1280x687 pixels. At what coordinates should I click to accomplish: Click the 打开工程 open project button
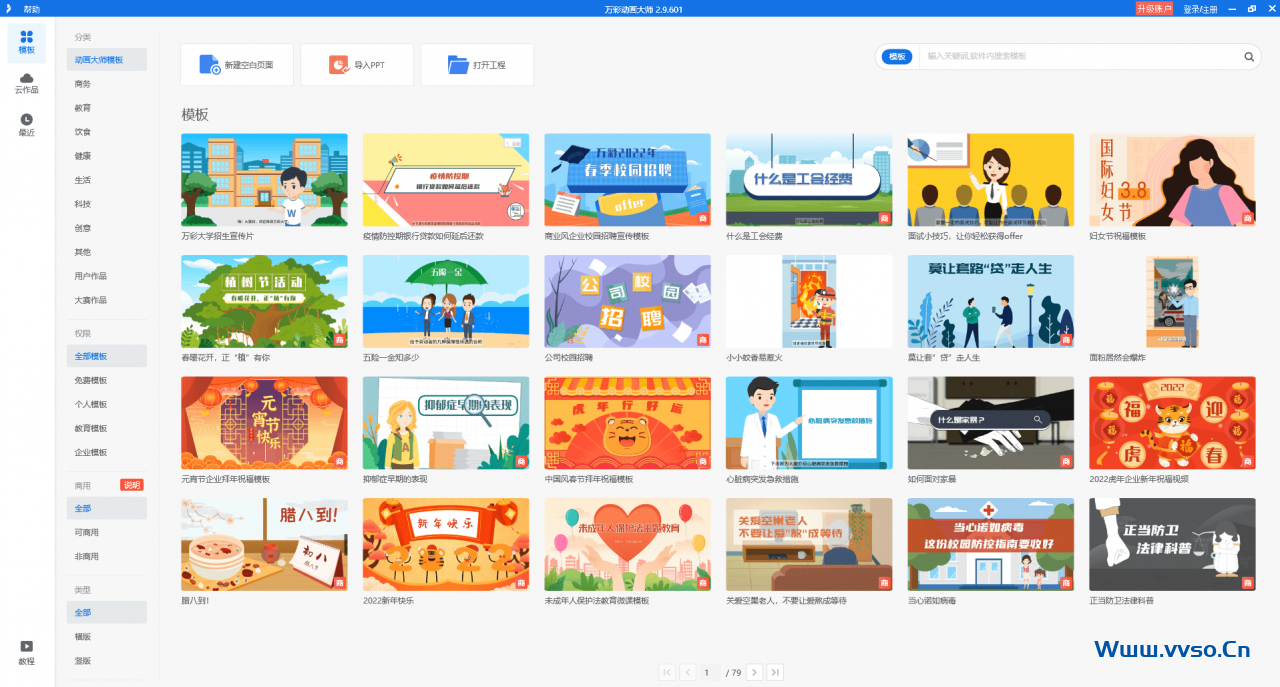click(x=477, y=65)
